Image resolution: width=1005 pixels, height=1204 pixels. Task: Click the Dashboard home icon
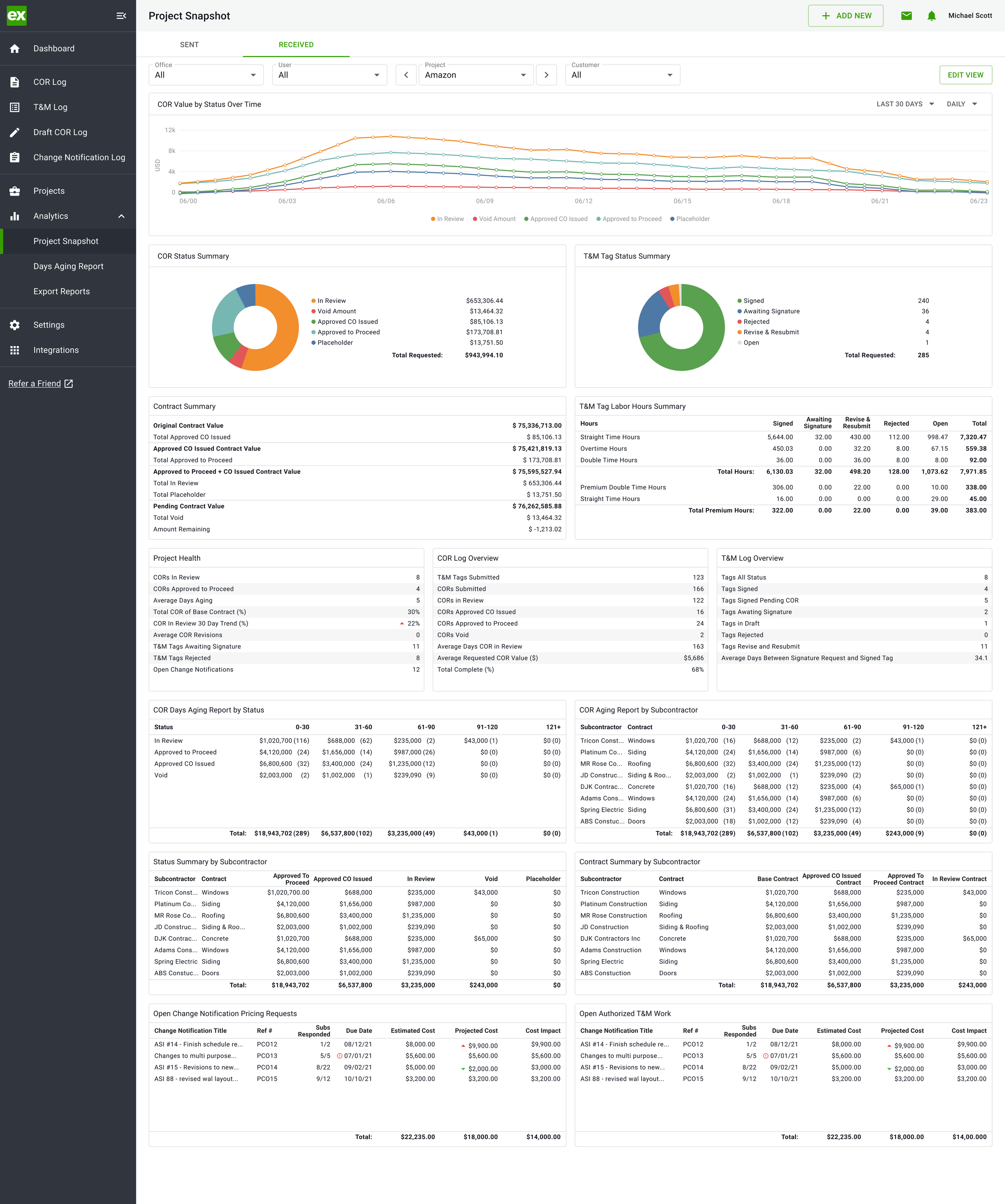pyautogui.click(x=15, y=49)
